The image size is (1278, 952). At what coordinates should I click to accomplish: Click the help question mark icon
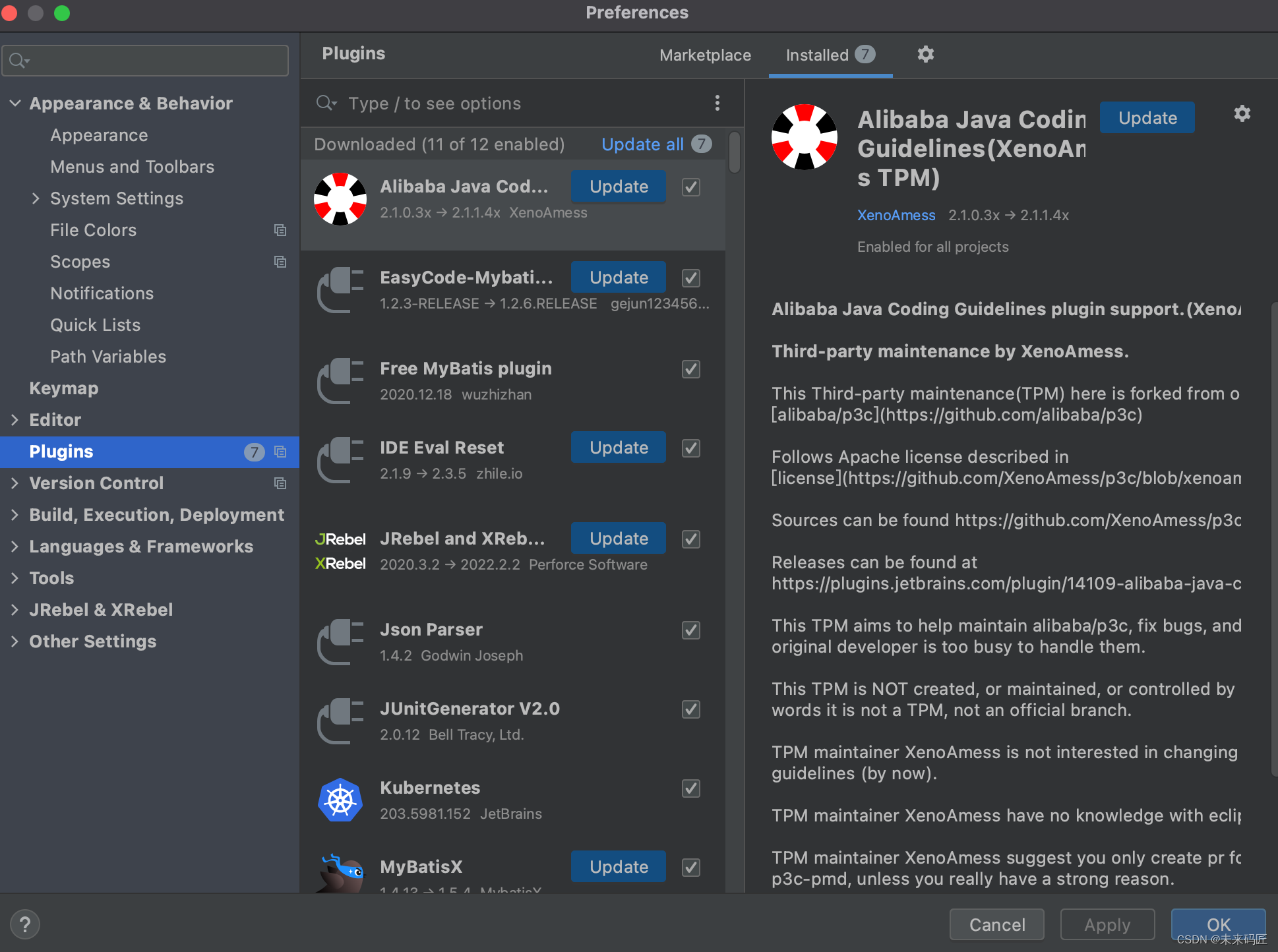25,924
